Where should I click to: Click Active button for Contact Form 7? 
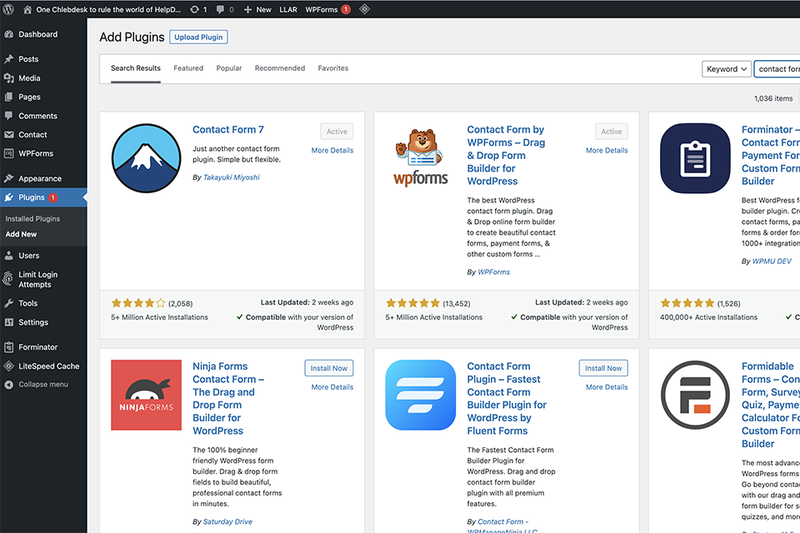(337, 132)
